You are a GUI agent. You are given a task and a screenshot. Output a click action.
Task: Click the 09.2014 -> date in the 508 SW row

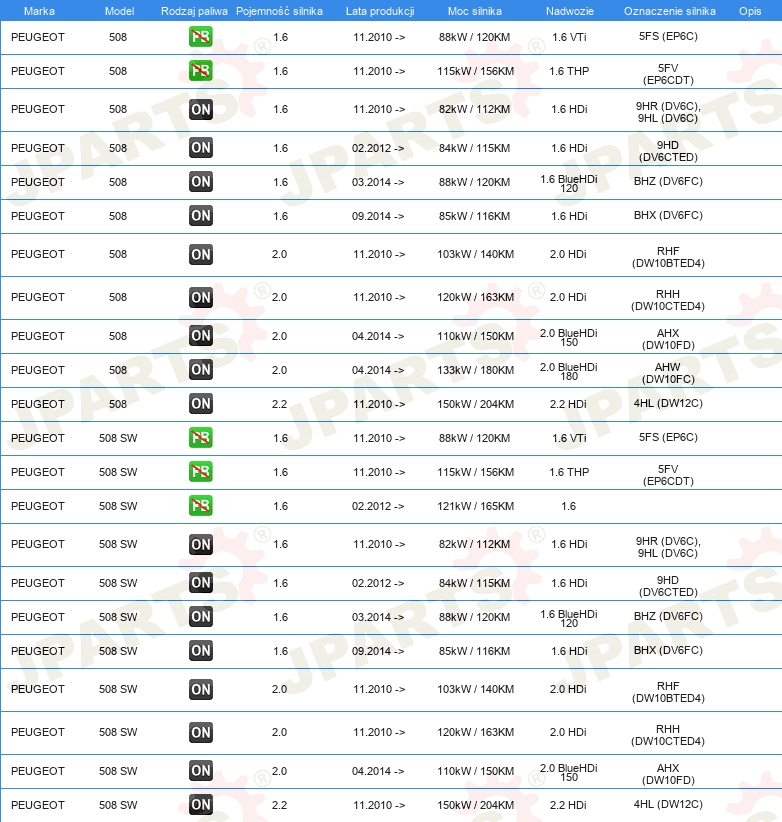coord(378,651)
